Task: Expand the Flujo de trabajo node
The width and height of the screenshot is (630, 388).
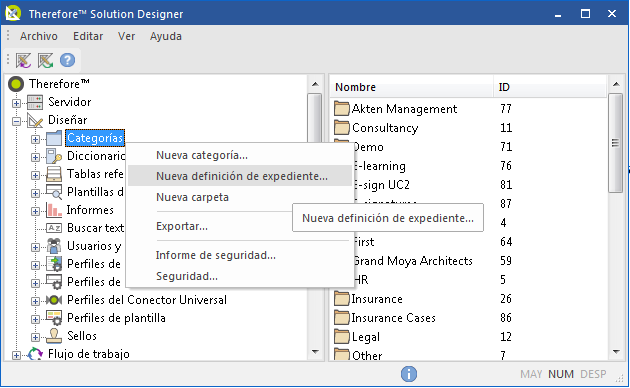Action: click(x=16, y=355)
